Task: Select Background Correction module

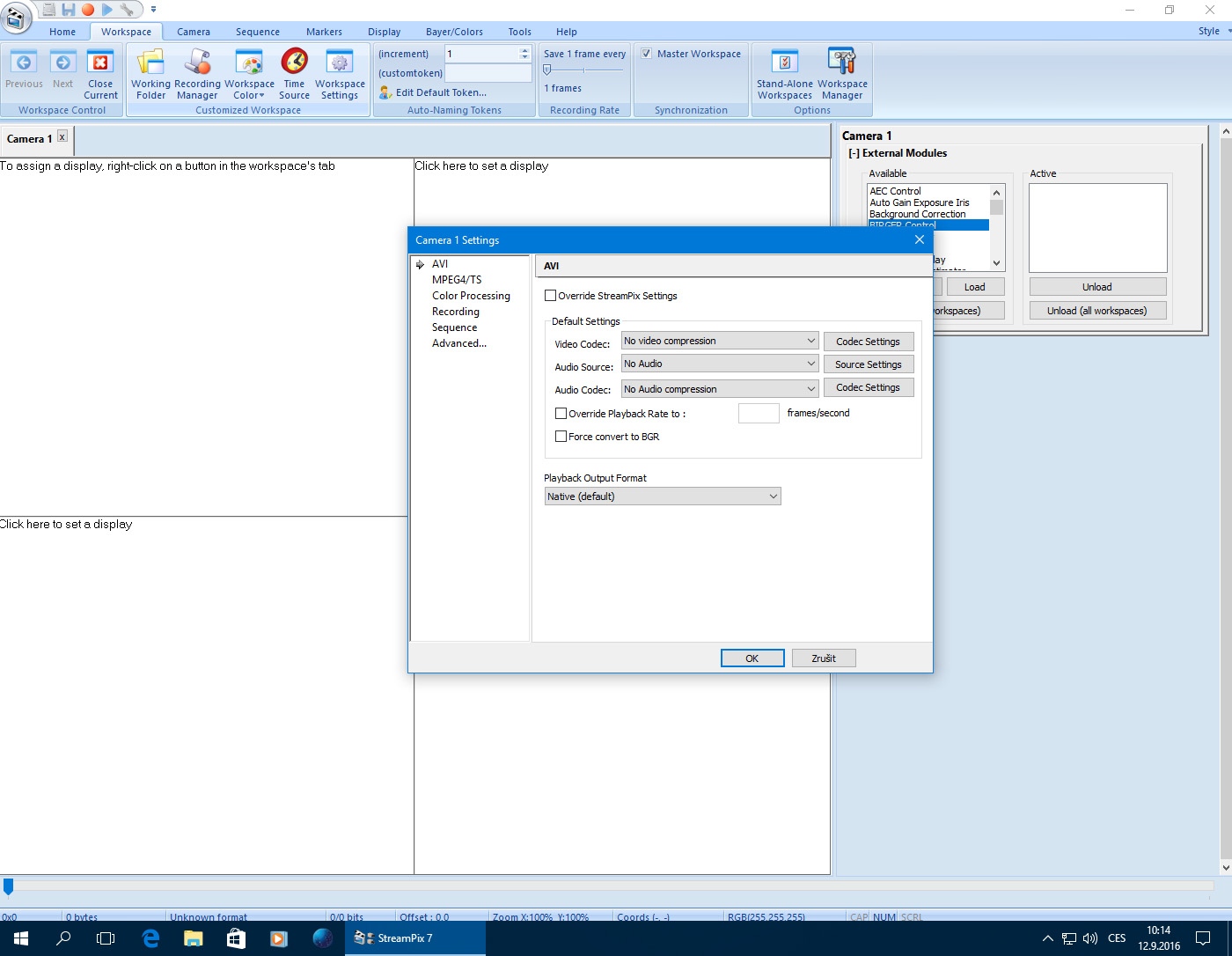Action: pyautogui.click(x=918, y=214)
